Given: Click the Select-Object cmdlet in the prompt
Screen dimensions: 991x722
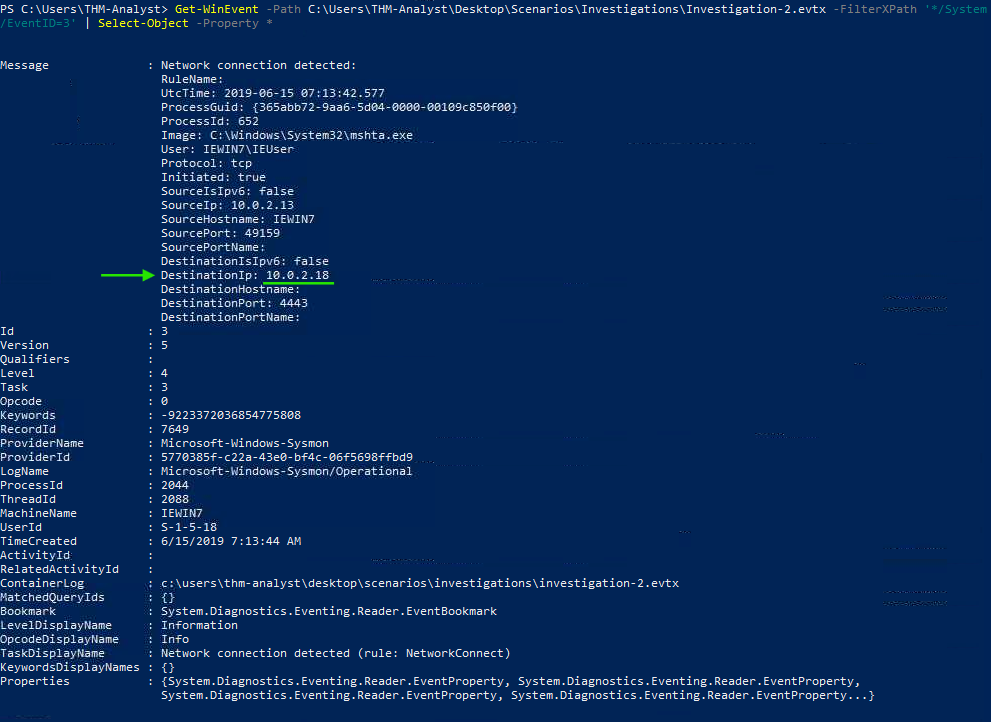Looking at the screenshot, I should pyautogui.click(x=143, y=23).
